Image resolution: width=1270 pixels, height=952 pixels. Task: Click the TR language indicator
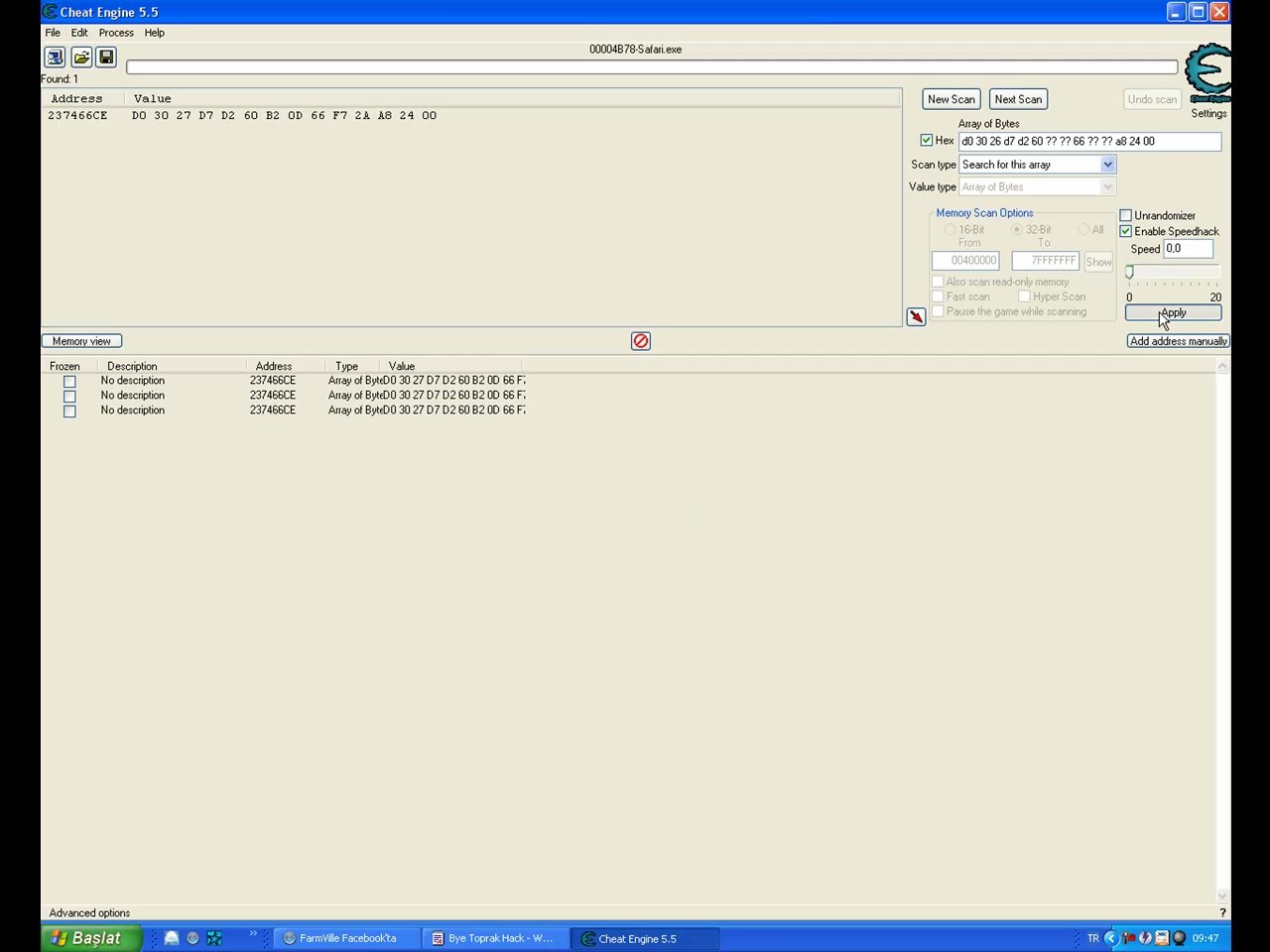click(x=1093, y=938)
